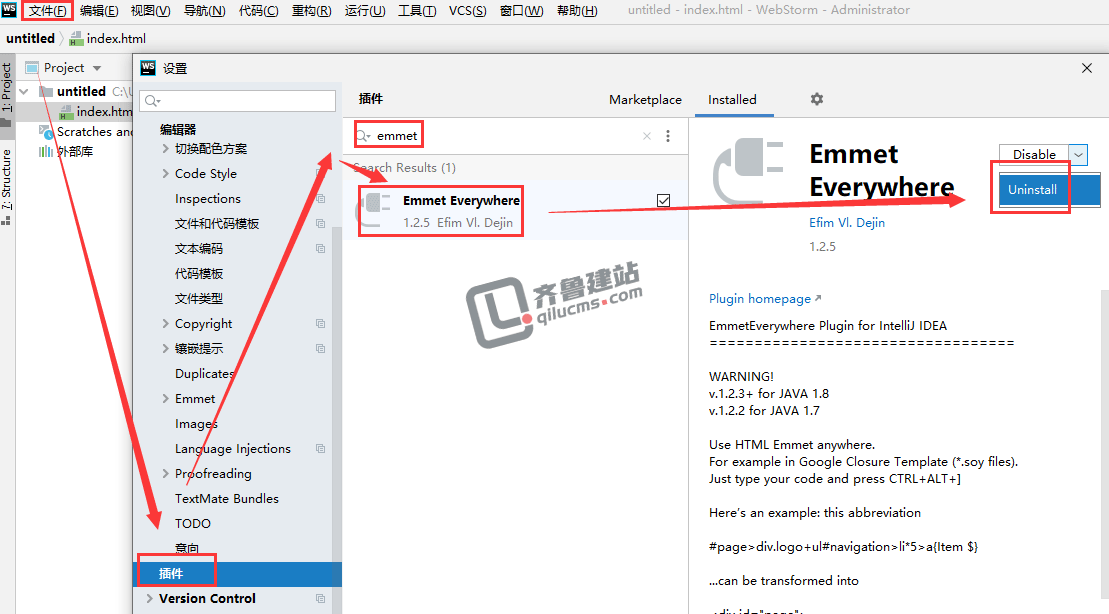Screen dimensions: 1109x614
Task: Select 外部库 in the project tree
Action: click(75, 151)
